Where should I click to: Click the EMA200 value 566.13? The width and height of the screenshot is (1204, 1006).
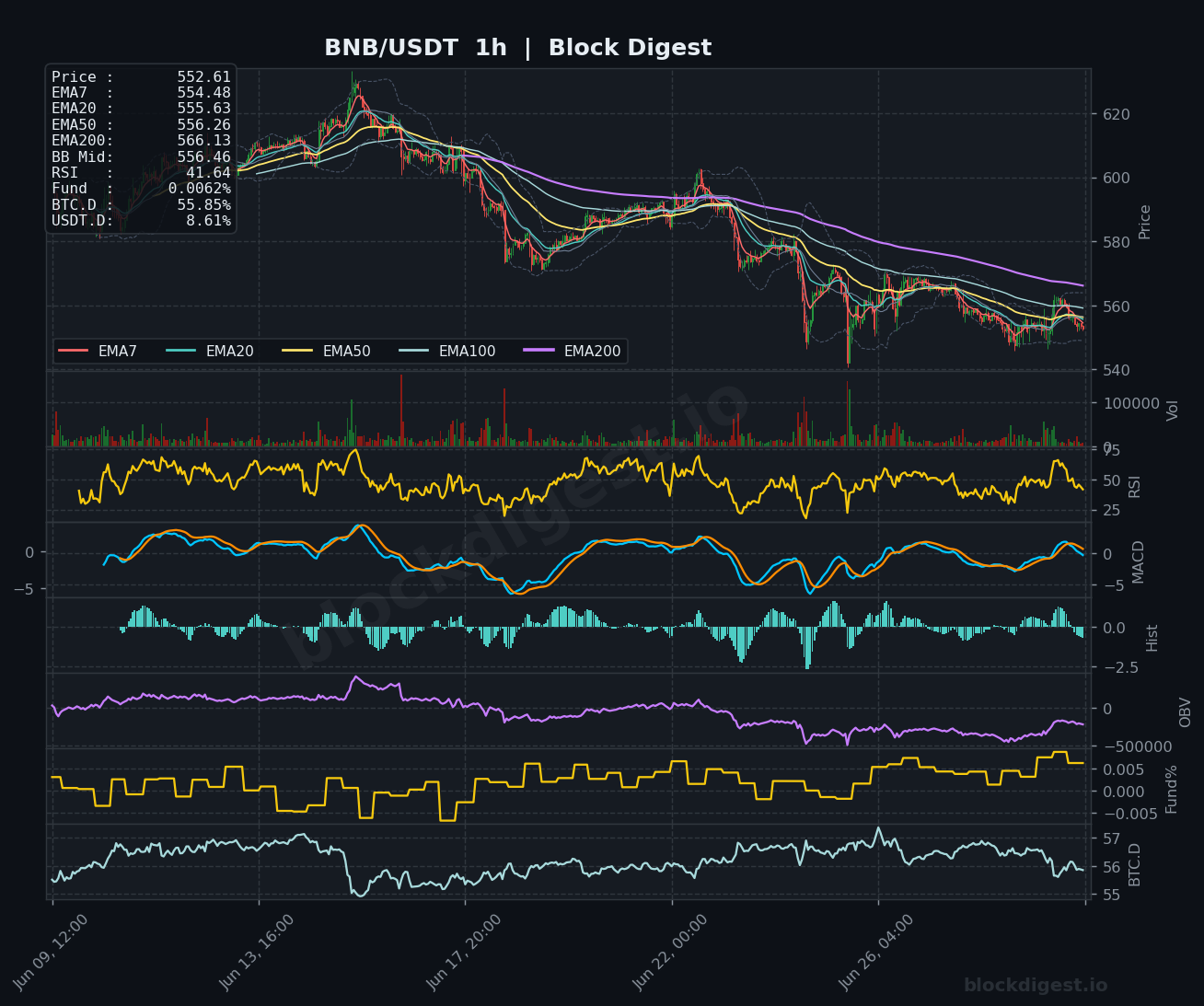204,141
